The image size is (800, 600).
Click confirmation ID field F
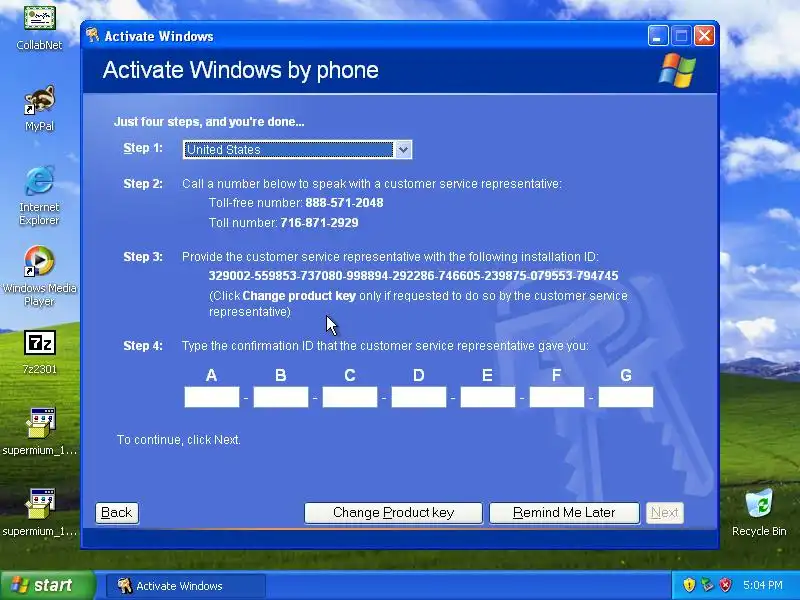click(x=557, y=397)
